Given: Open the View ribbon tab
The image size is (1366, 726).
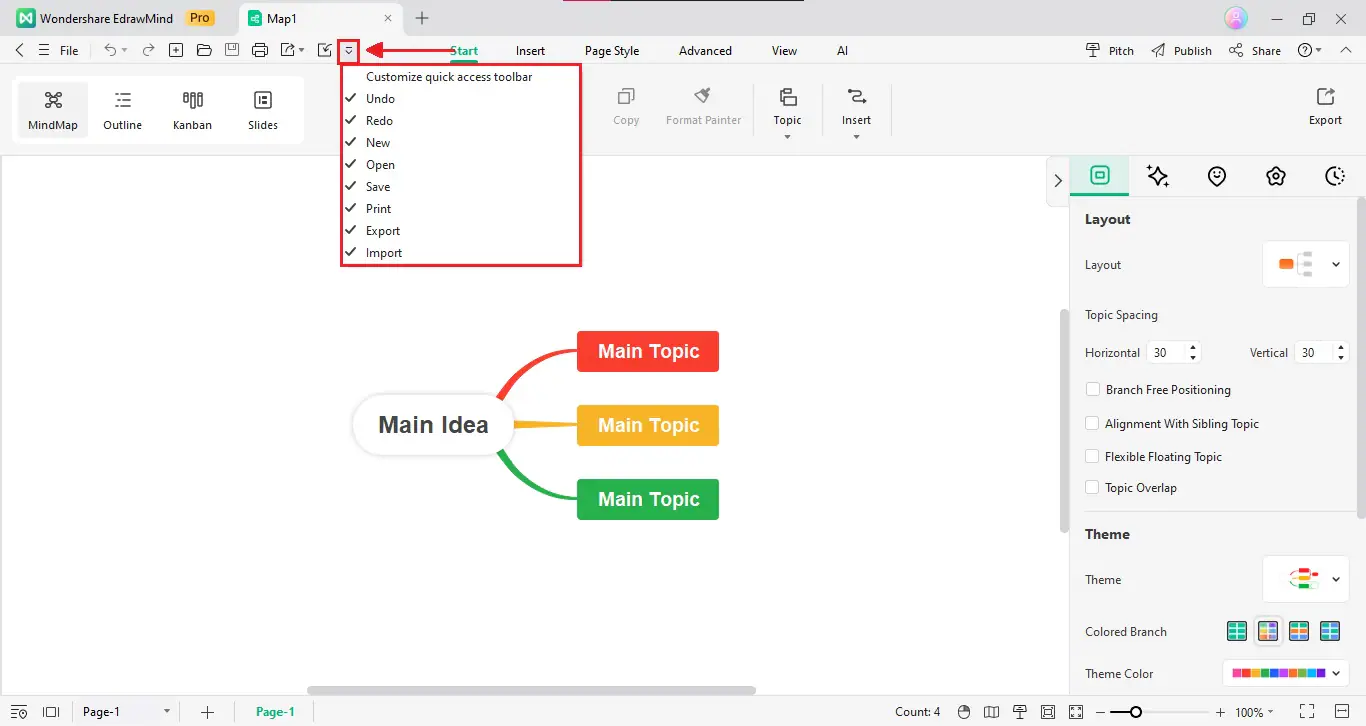Looking at the screenshot, I should click(784, 51).
